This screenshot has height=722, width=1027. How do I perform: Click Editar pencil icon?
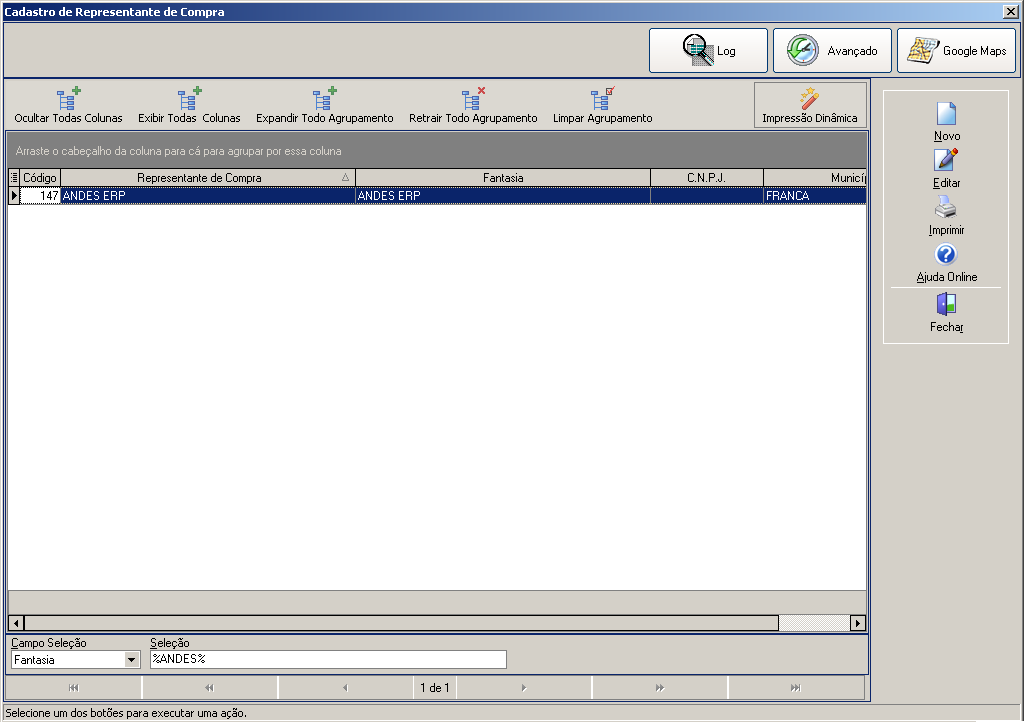point(946,160)
